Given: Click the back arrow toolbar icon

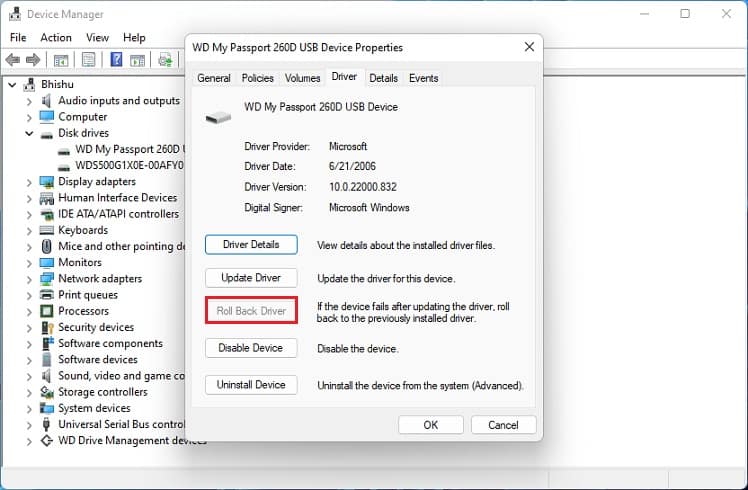Looking at the screenshot, I should click(x=13, y=60).
